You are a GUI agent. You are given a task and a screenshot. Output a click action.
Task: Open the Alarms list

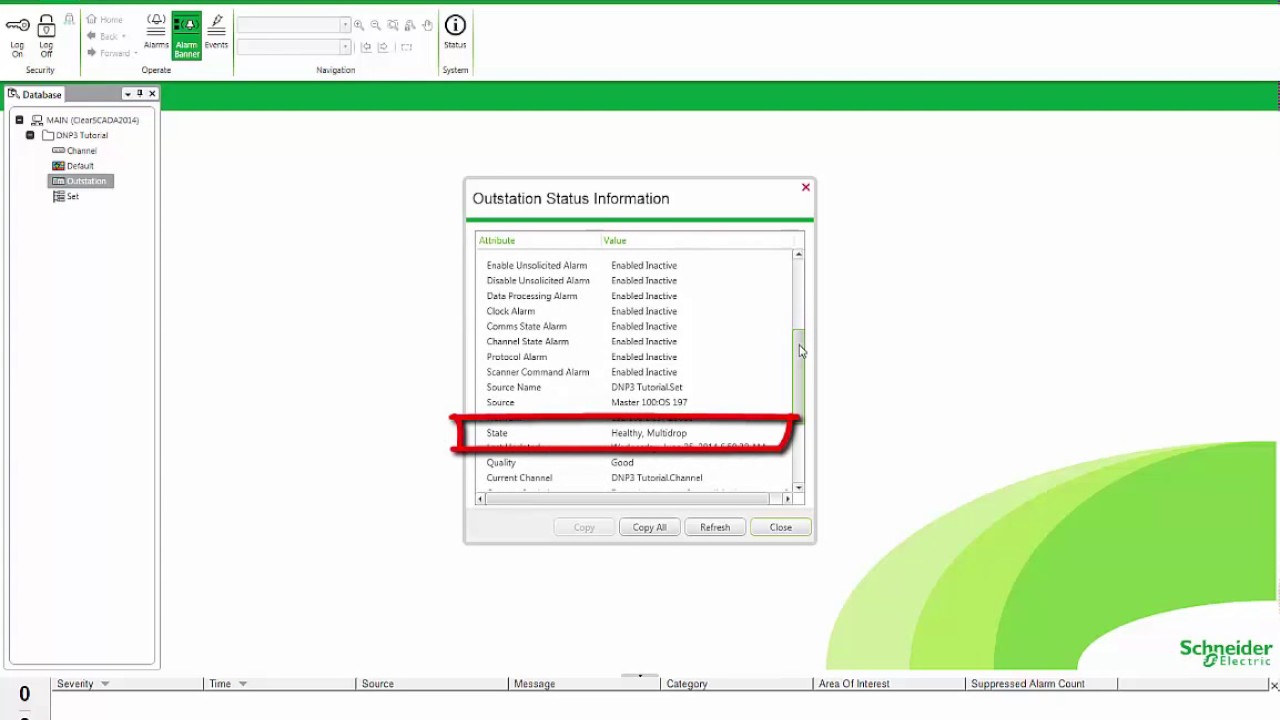click(156, 31)
